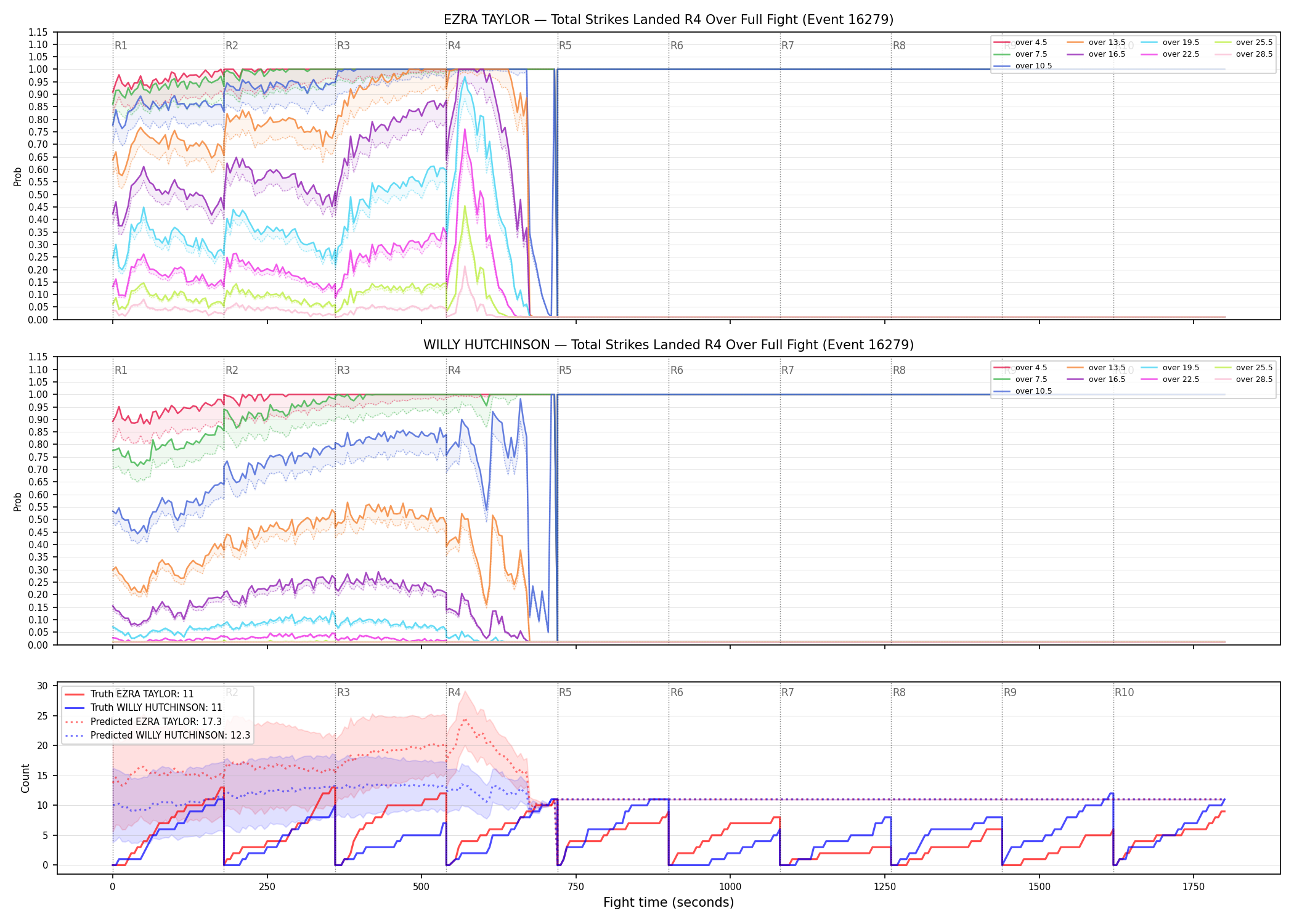1294x924 pixels.
Task: Click the x-axis tick label 1500
Action: (x=1040, y=887)
